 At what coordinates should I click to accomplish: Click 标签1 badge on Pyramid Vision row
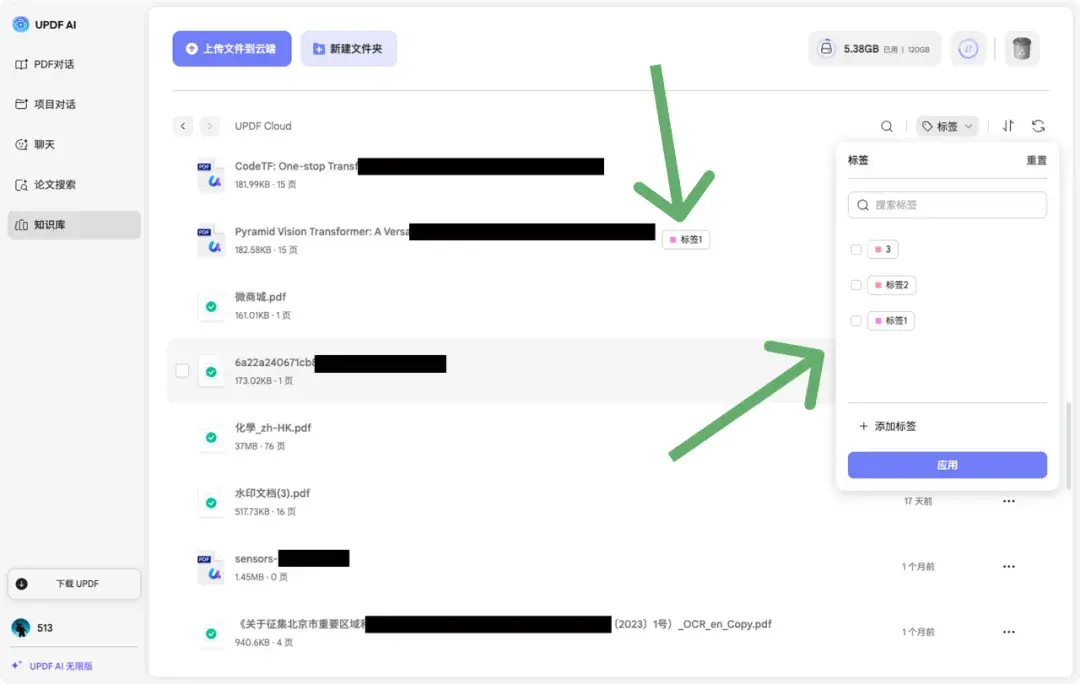pyautogui.click(x=686, y=240)
